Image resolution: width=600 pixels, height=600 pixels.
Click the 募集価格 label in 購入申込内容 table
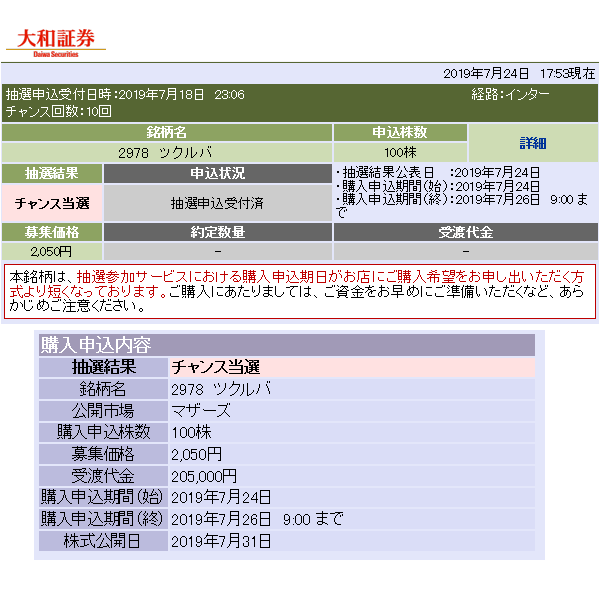[x=104, y=454]
